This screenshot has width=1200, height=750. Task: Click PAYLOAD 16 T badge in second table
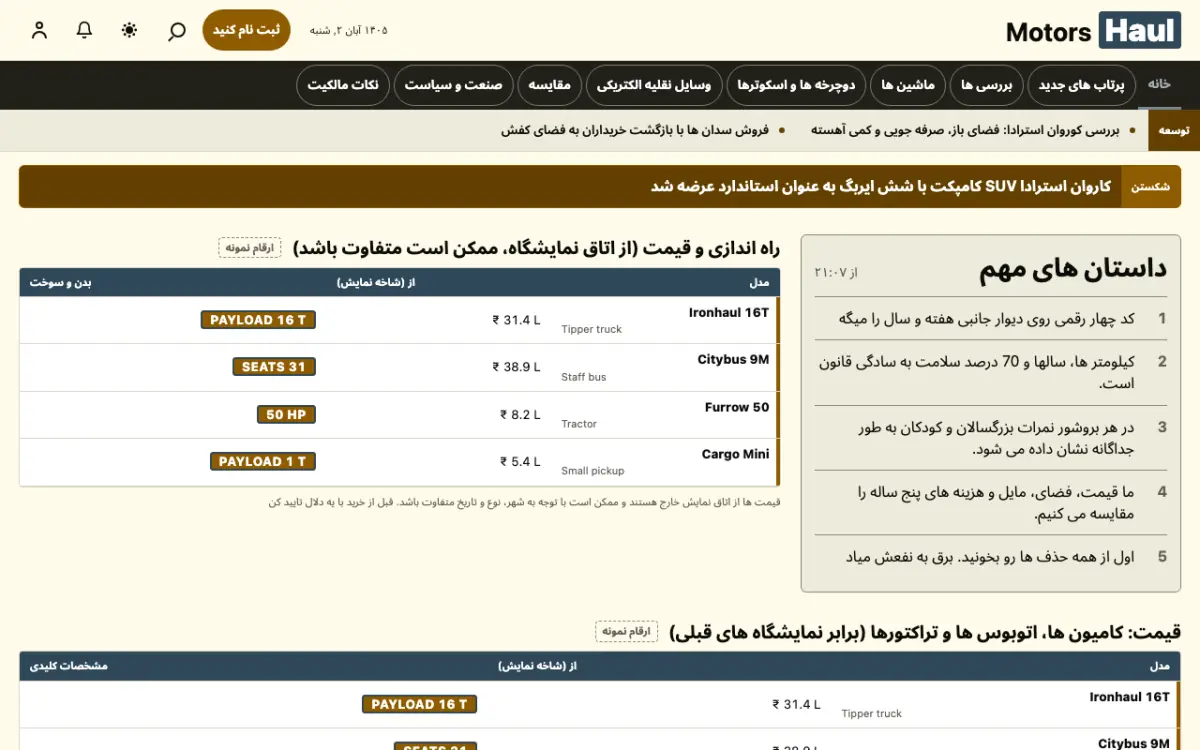[419, 704]
